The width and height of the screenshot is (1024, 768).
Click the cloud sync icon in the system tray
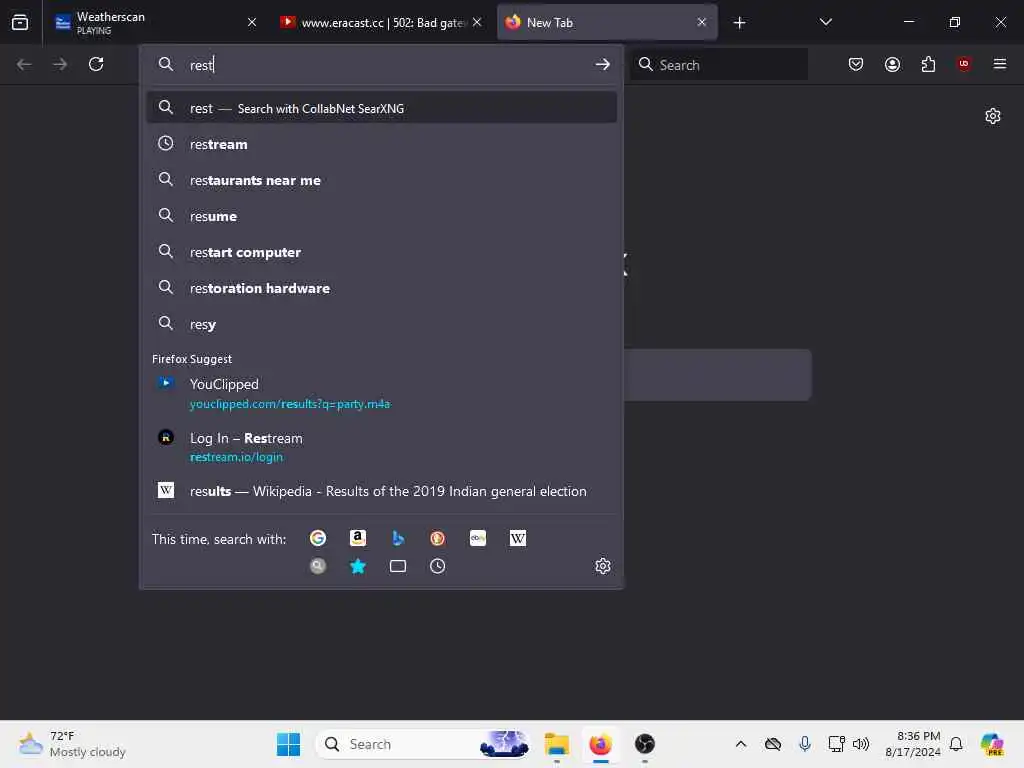[x=773, y=744]
